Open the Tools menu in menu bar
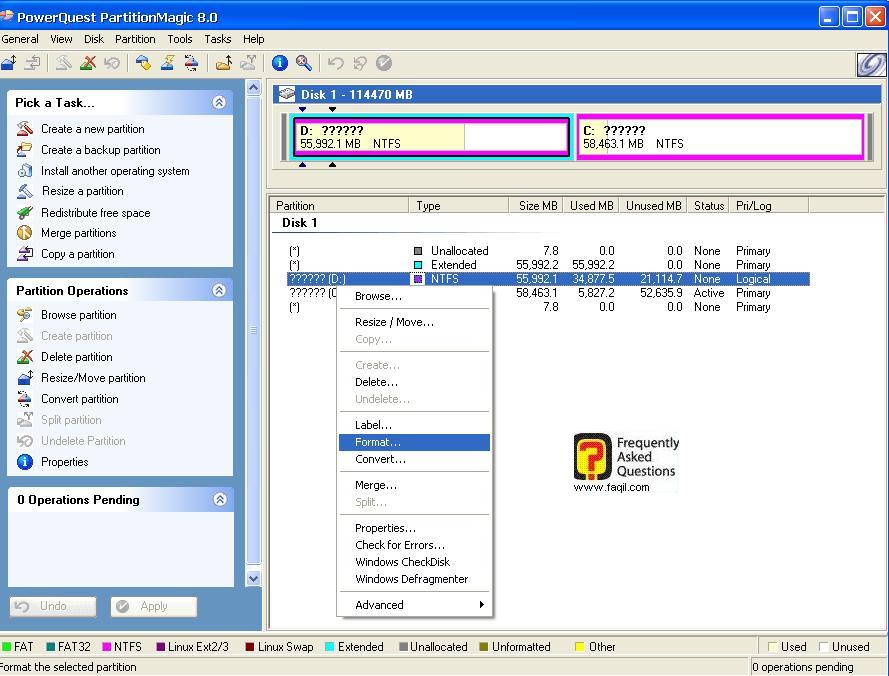 point(180,39)
